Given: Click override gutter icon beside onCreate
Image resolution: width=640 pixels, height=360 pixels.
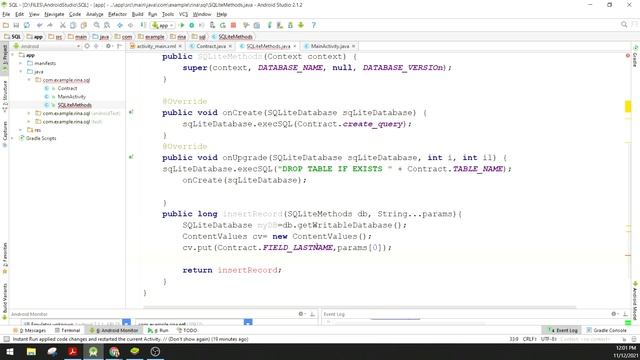Looking at the screenshot, I should click(x=131, y=112).
